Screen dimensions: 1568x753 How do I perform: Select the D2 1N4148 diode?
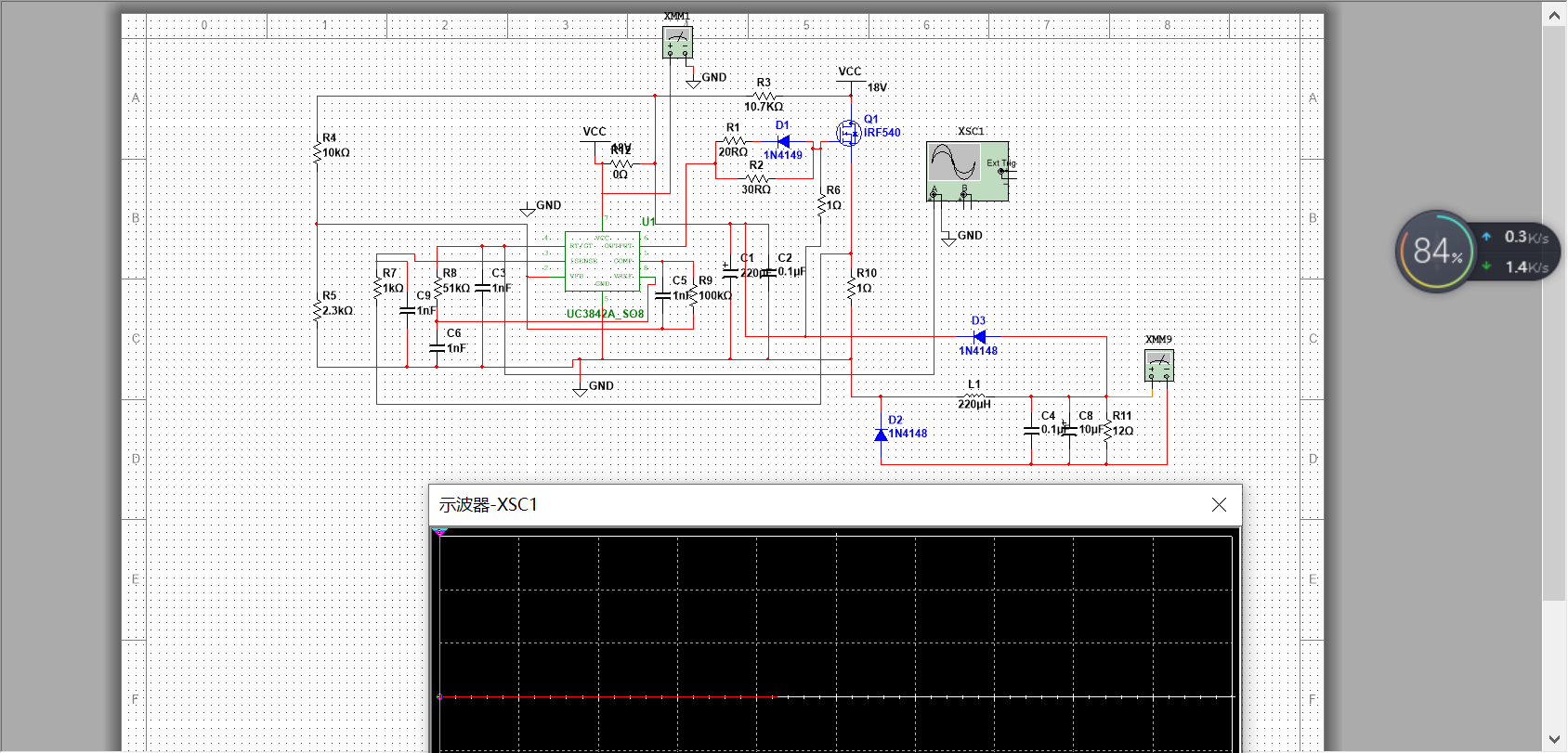(x=881, y=434)
